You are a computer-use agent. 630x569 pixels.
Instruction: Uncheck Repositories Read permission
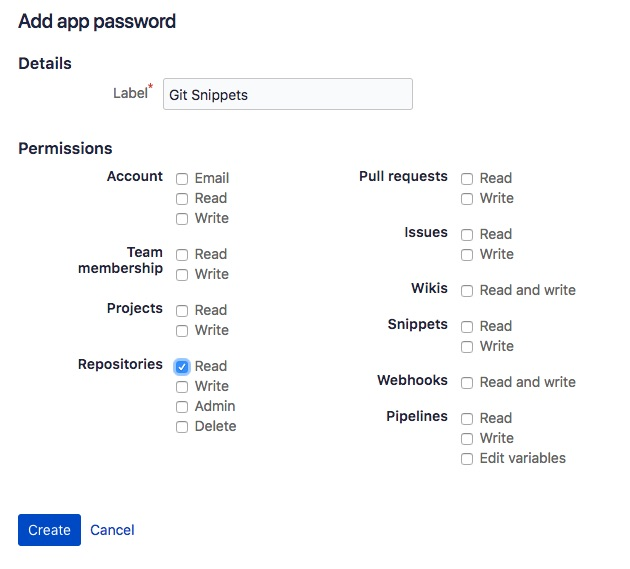(x=182, y=367)
